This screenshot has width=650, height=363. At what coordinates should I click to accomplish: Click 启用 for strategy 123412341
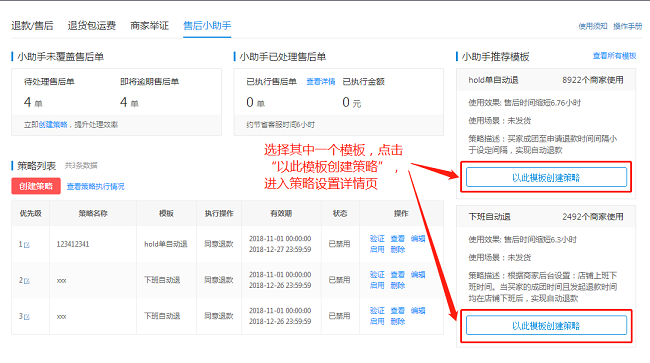pos(377,249)
